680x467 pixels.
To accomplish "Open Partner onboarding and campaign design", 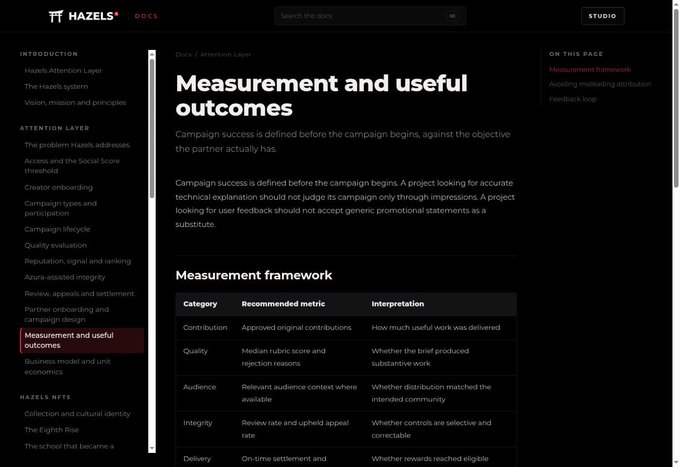I will (x=67, y=314).
